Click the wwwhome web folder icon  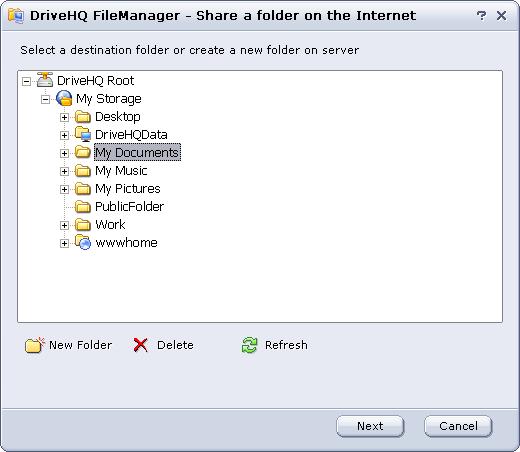[83, 242]
